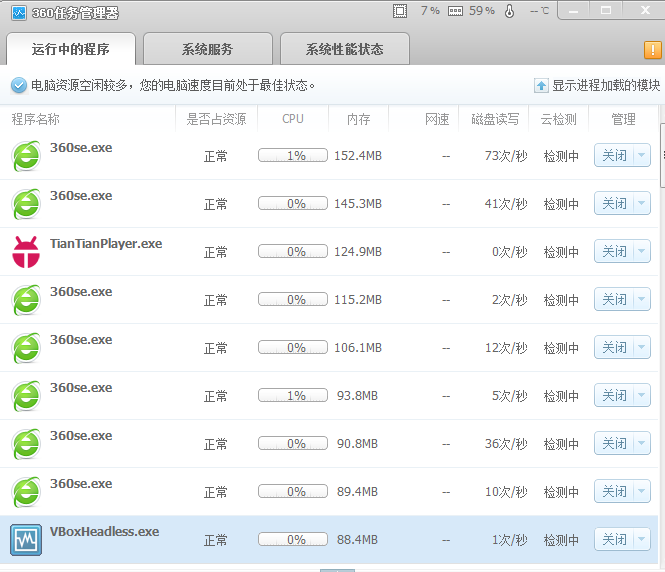Click the CPU usage chip icon in title bar
Viewport: 665px width, 572px height.
[400, 11]
